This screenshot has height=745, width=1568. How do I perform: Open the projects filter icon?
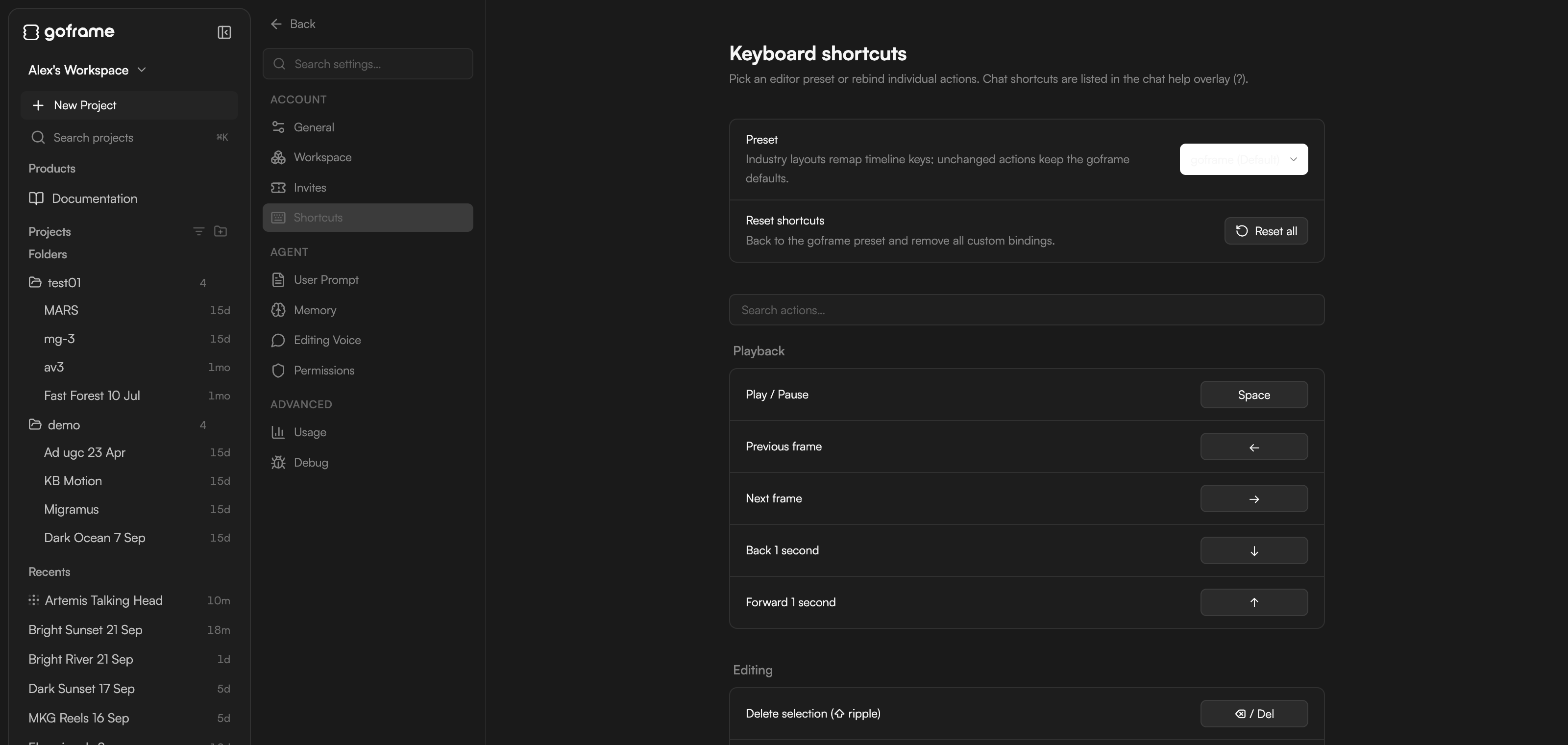[x=198, y=231]
